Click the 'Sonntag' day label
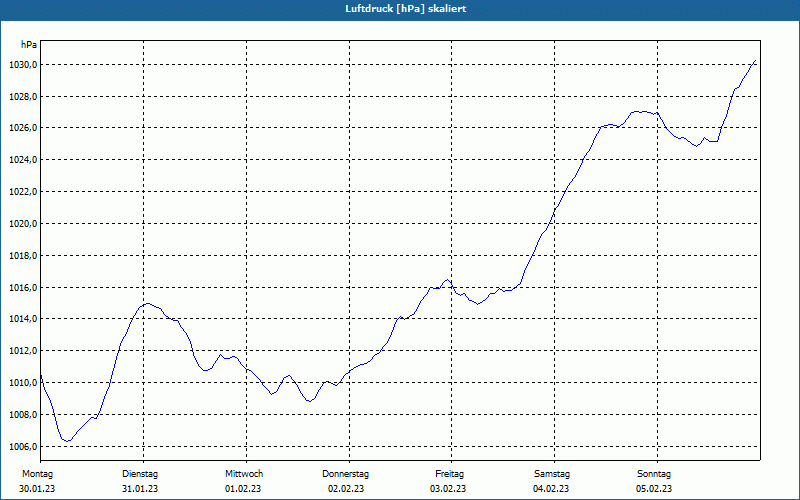800x500 pixels. [x=654, y=474]
